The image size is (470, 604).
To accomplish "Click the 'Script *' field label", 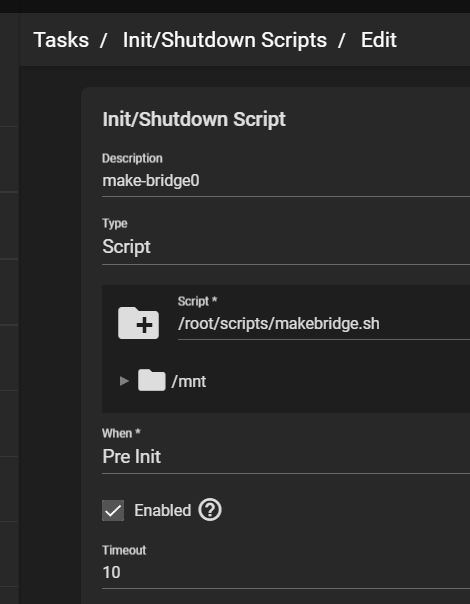I will coord(197,301).
